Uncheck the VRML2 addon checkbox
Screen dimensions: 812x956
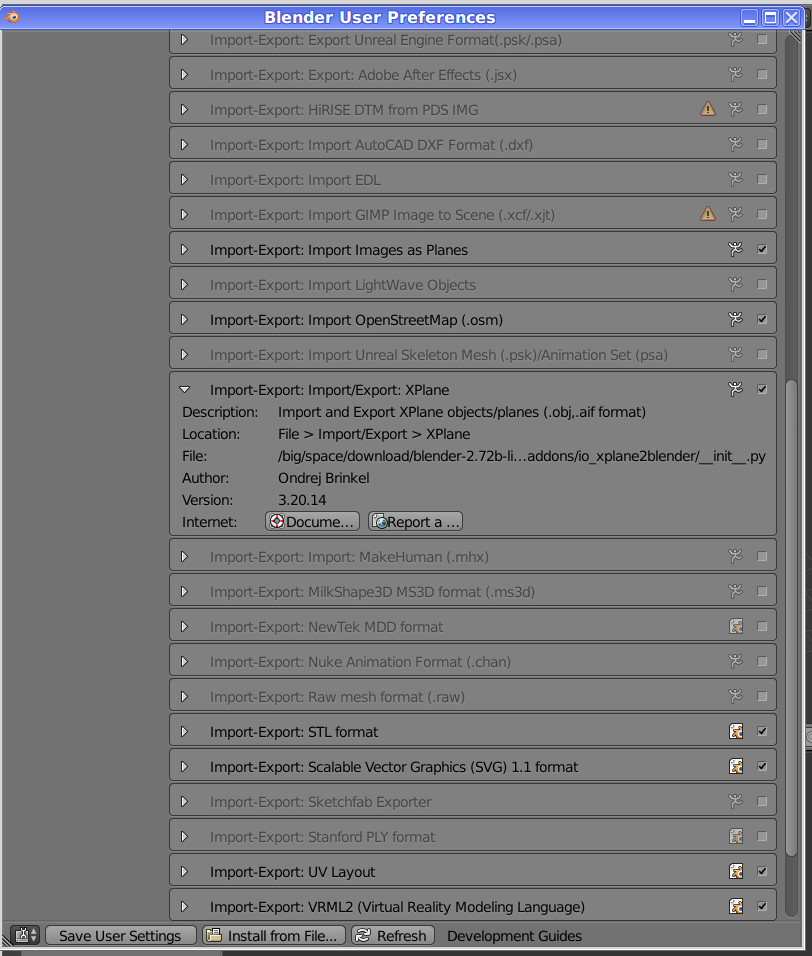762,907
